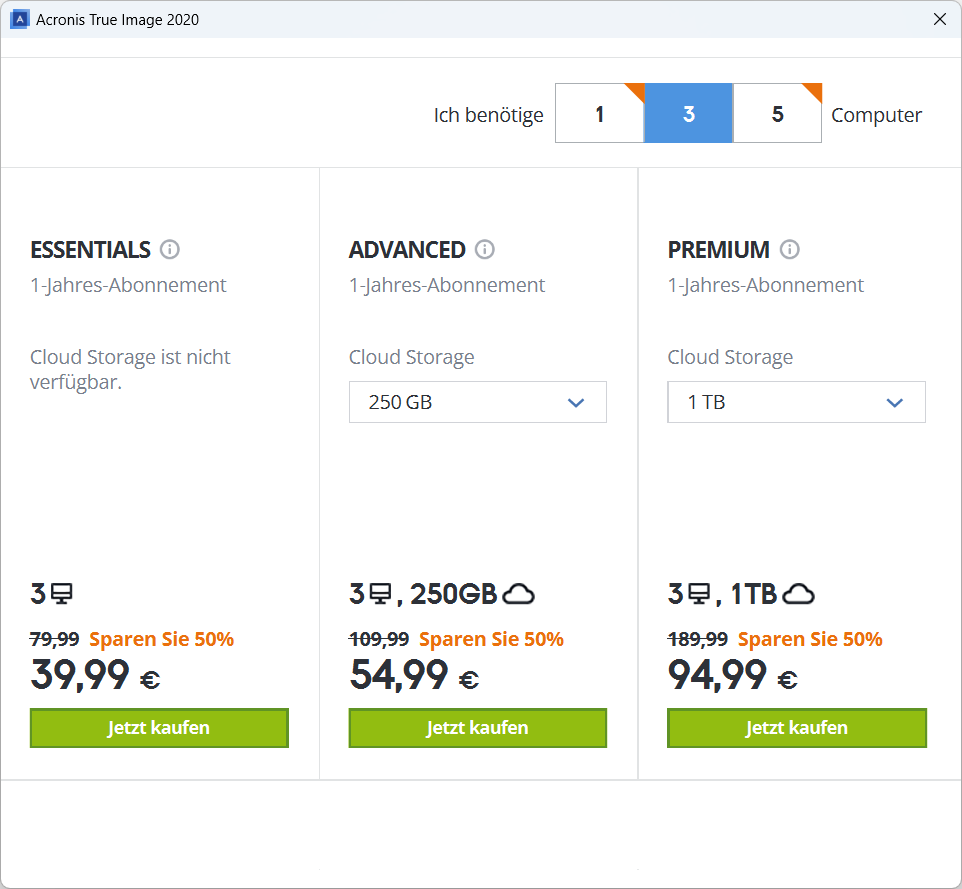The width and height of the screenshot is (962, 889).
Task: Click the info icon next to PREMIUM
Action: click(x=790, y=249)
